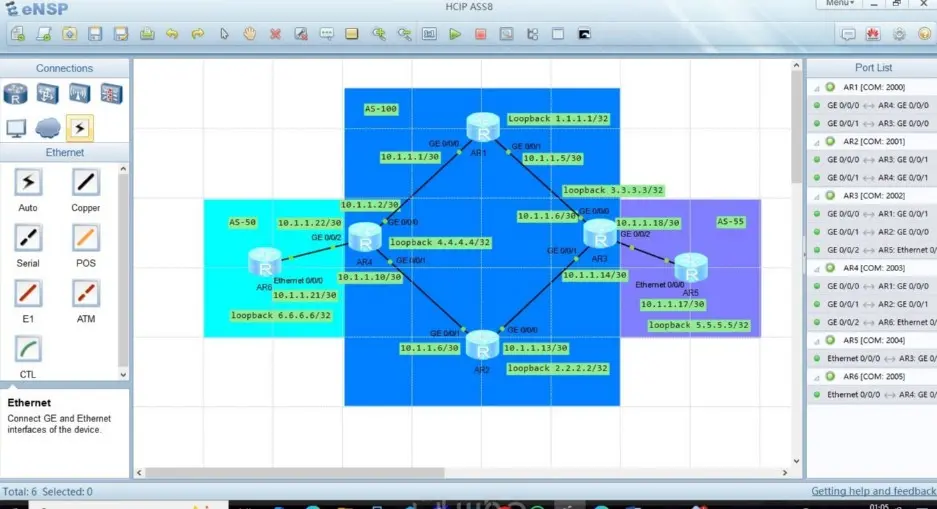The height and width of the screenshot is (509, 937).
Task: Select router AR1 on the canvas
Action: coord(483,127)
